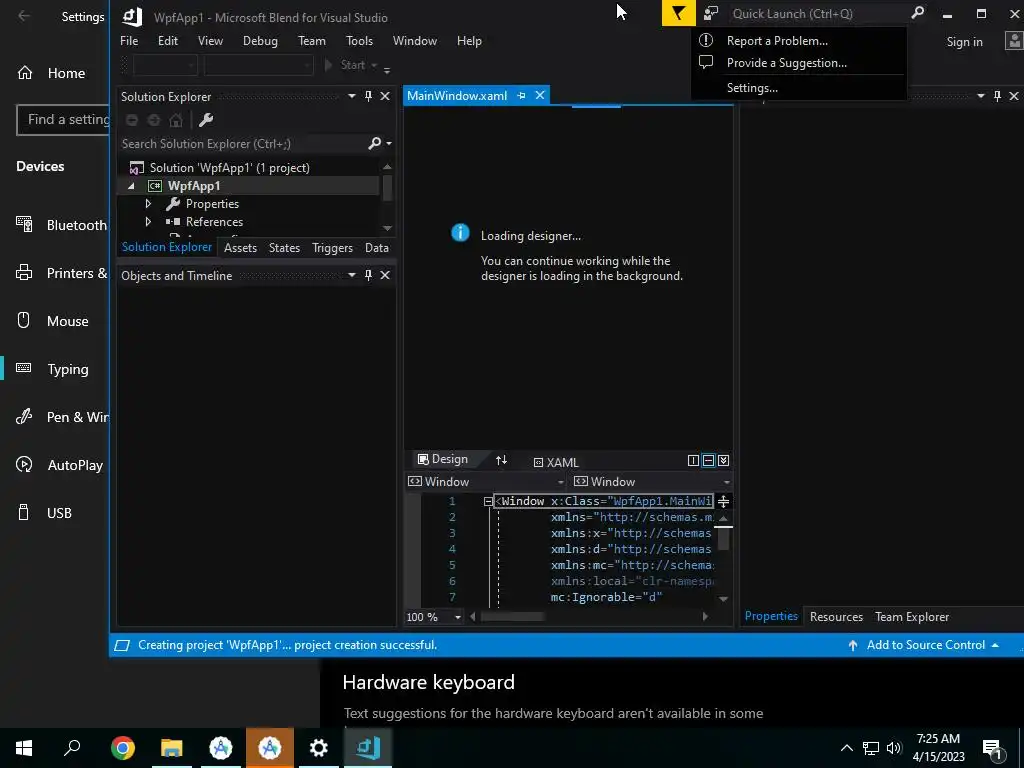Screen dimensions: 1024x768
Task: Click the Solution Explorer back navigation icon
Action: tap(132, 120)
